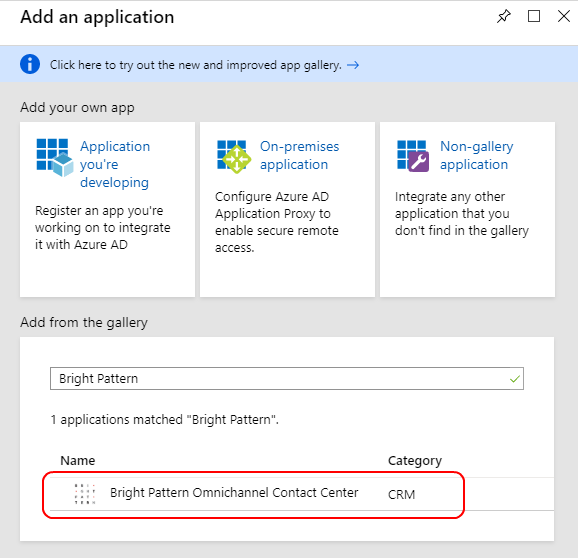
Task: Sort results by the Category column header
Action: (x=415, y=461)
